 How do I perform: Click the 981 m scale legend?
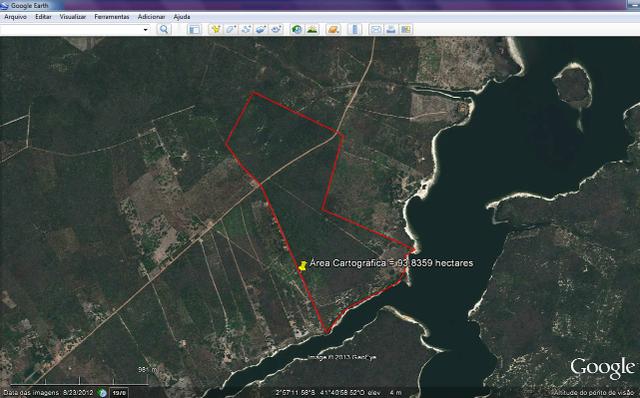[x=148, y=369]
